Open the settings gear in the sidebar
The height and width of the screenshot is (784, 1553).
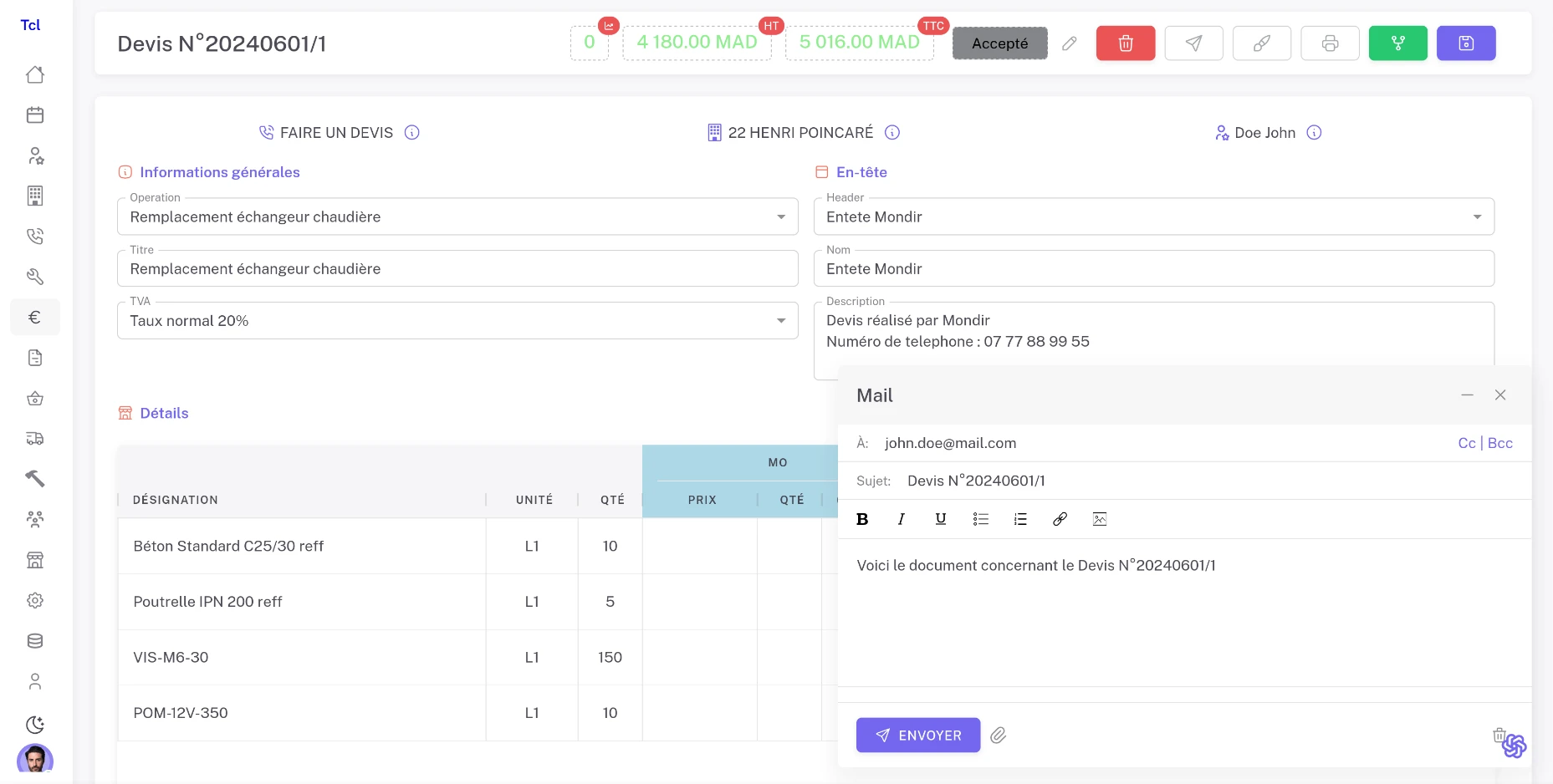[34, 600]
